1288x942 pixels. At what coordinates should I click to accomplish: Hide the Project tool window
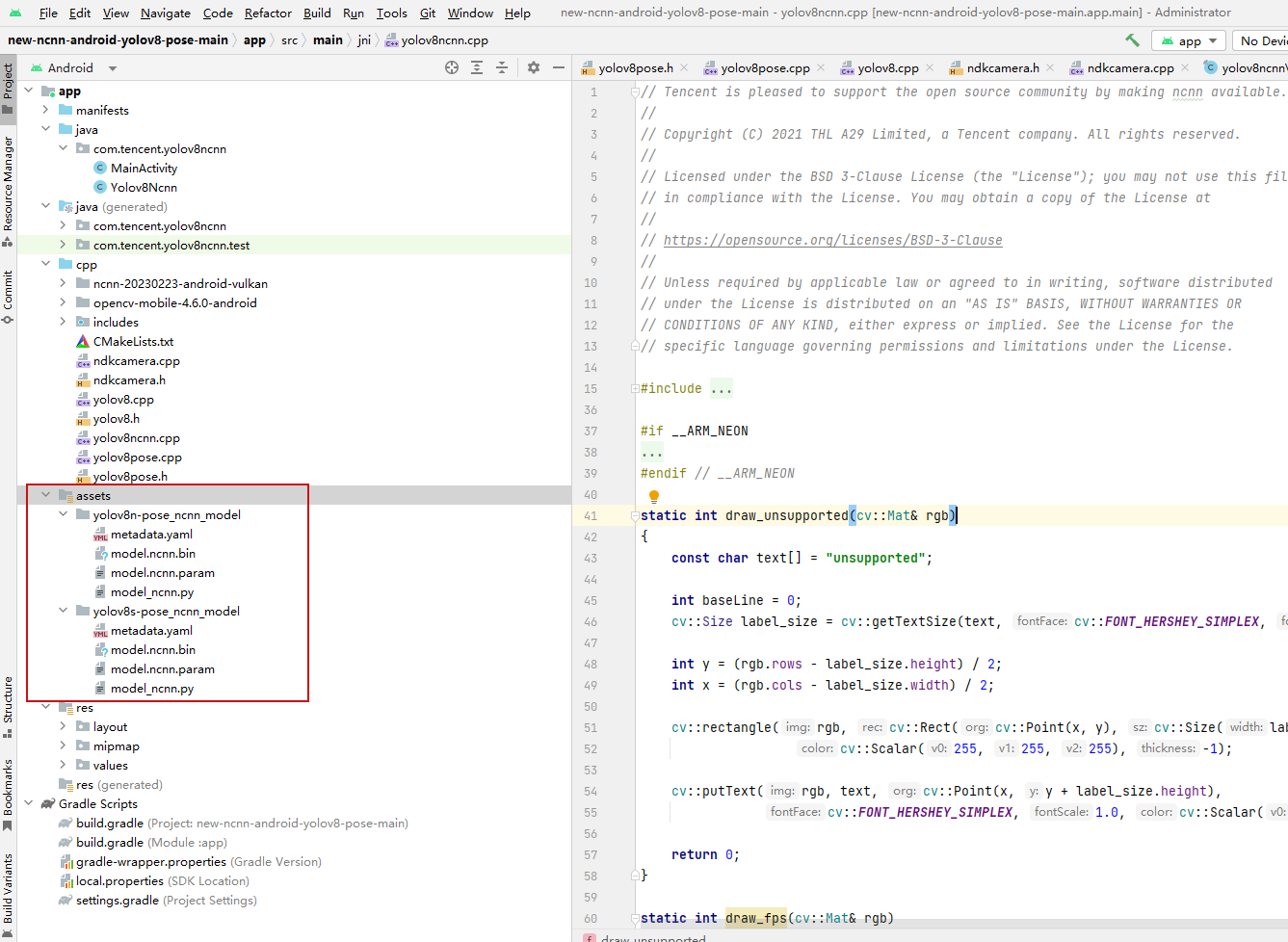(x=559, y=67)
